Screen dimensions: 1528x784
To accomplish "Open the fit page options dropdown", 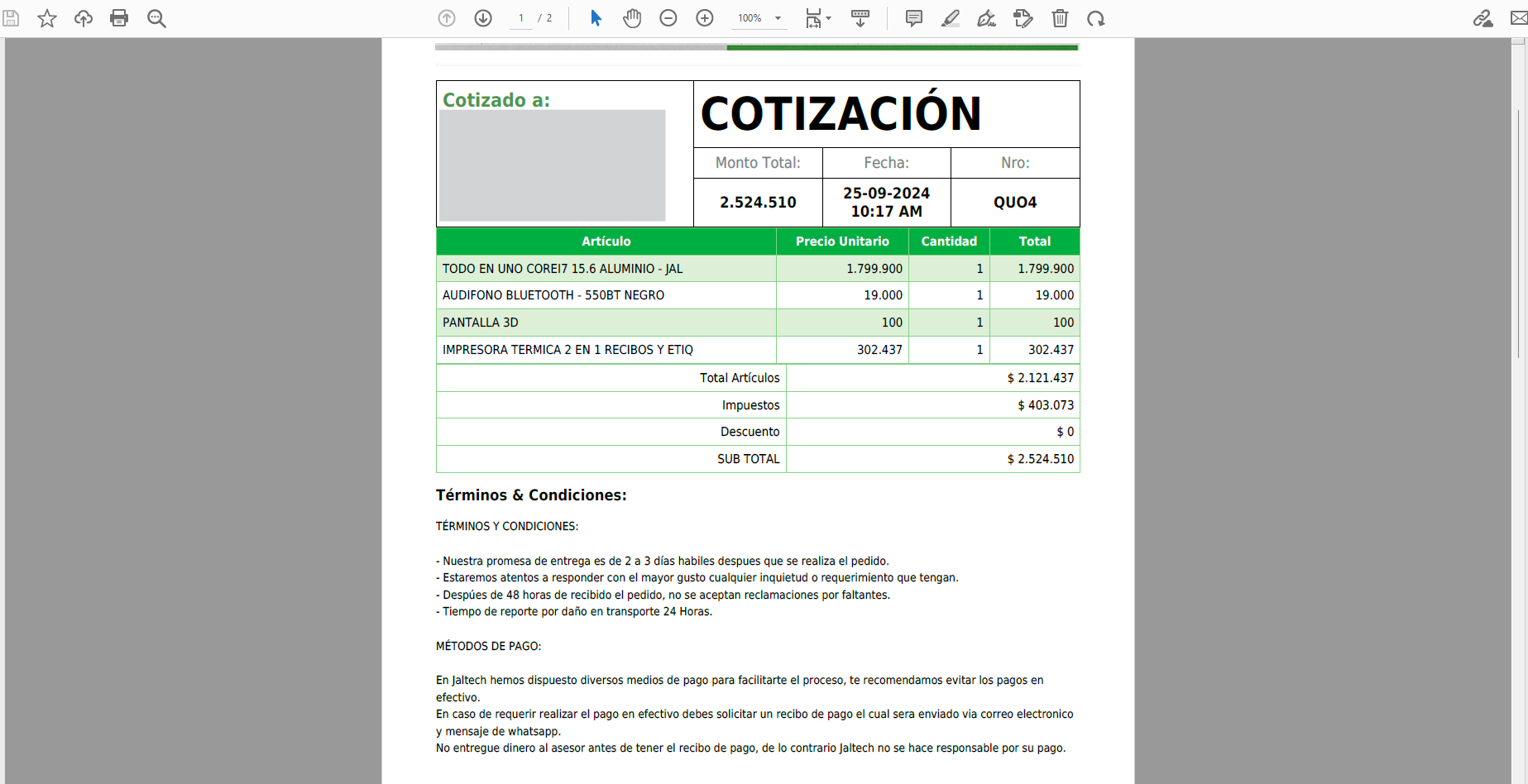I will [x=818, y=18].
